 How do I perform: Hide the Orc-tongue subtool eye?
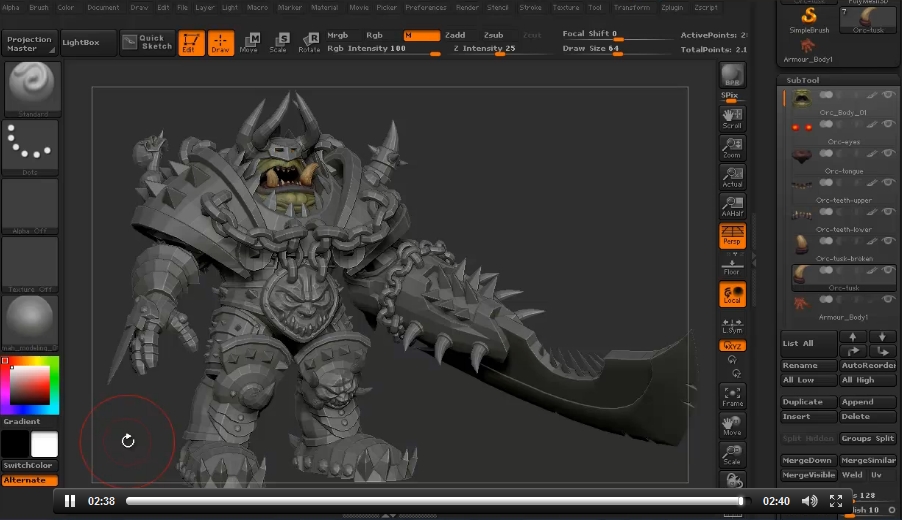tap(889, 153)
